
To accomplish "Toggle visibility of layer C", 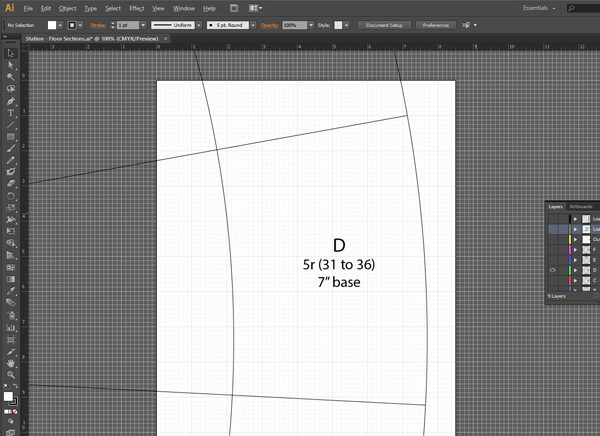I will [x=552, y=281].
